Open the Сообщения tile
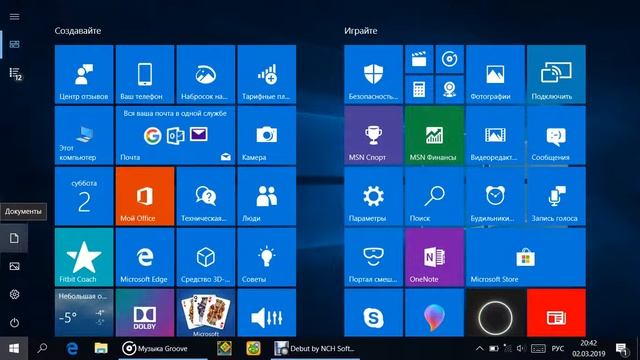 tap(556, 135)
